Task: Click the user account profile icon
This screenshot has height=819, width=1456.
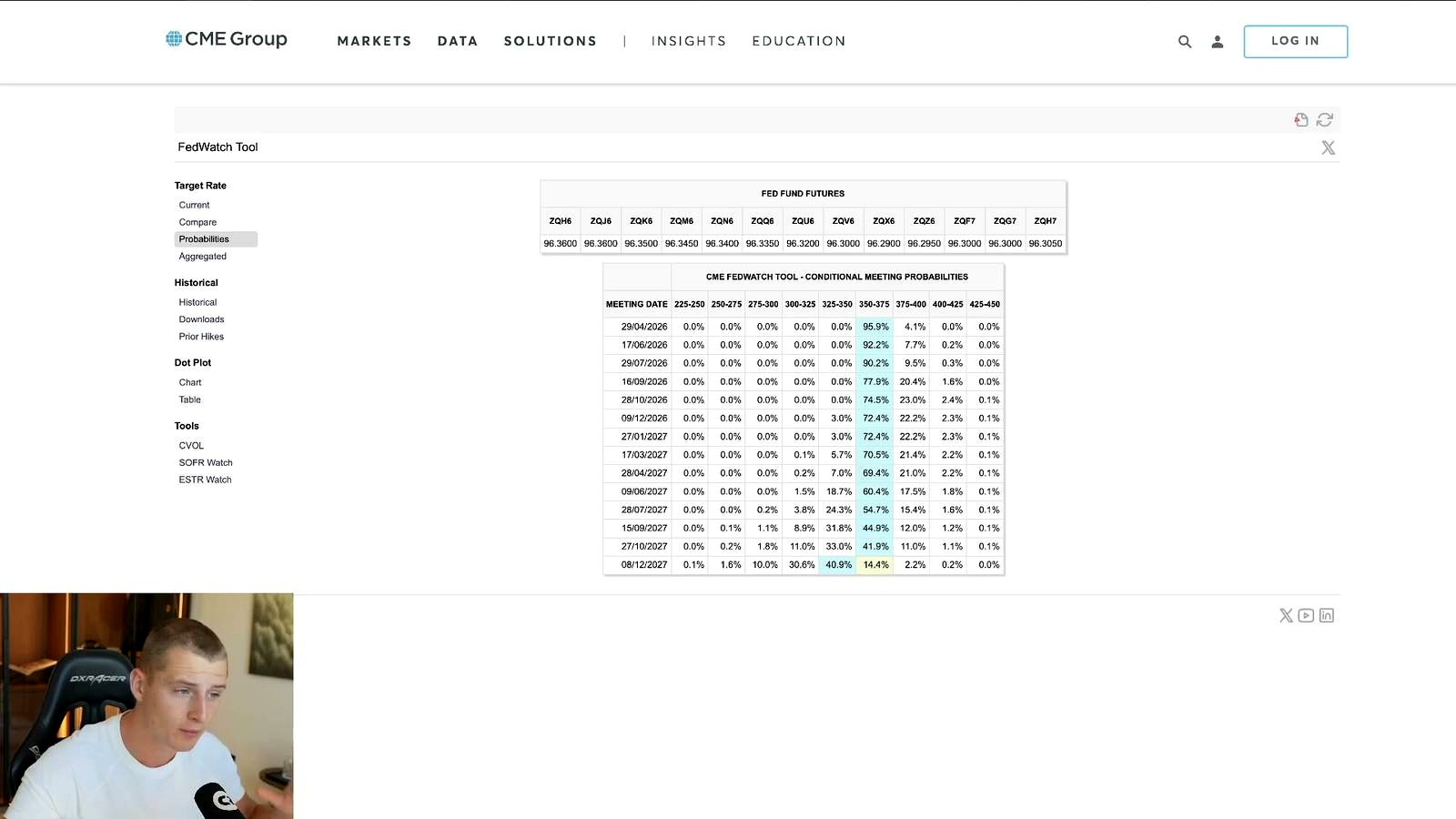Action: coord(1218,42)
